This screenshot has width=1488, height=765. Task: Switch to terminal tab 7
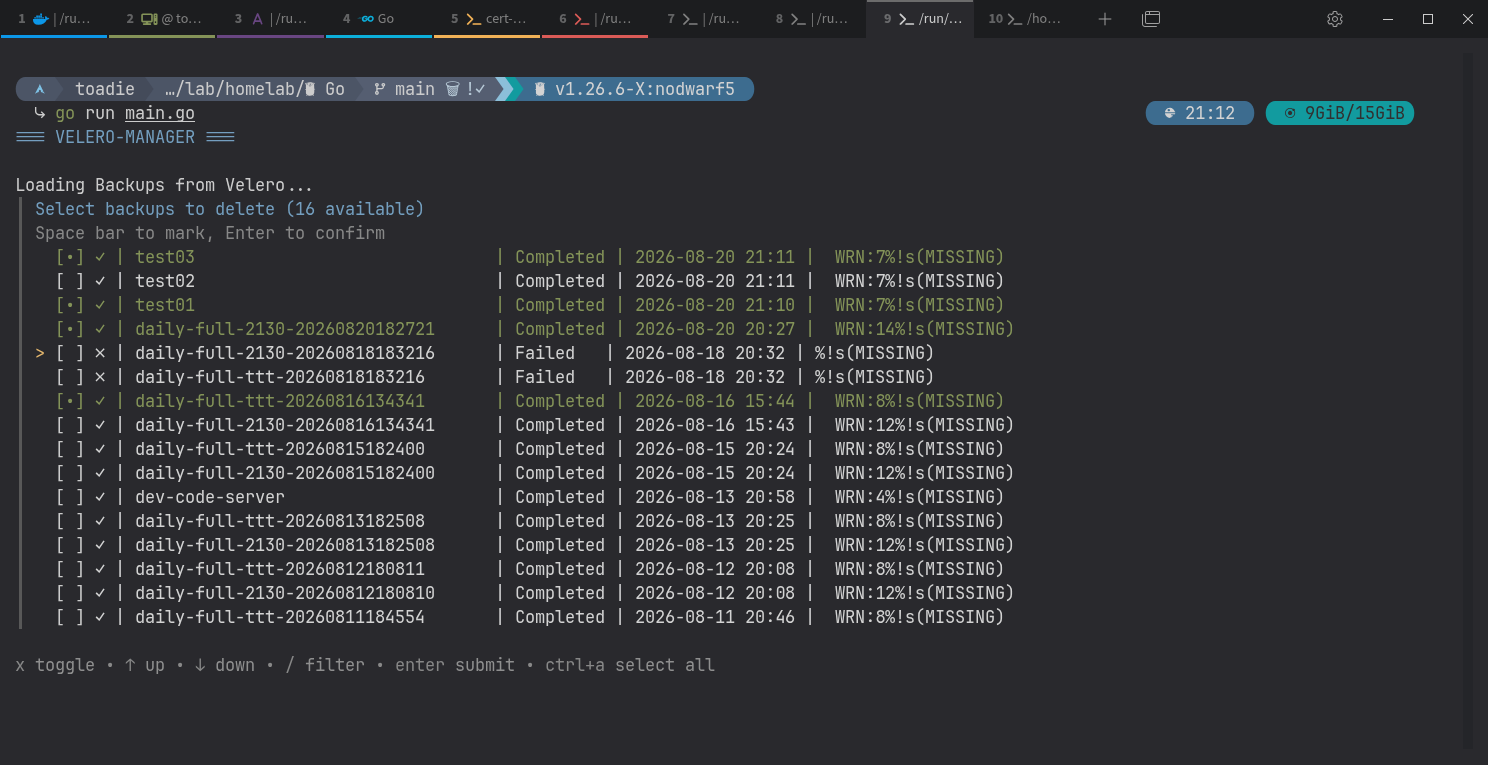pyautogui.click(x=703, y=19)
